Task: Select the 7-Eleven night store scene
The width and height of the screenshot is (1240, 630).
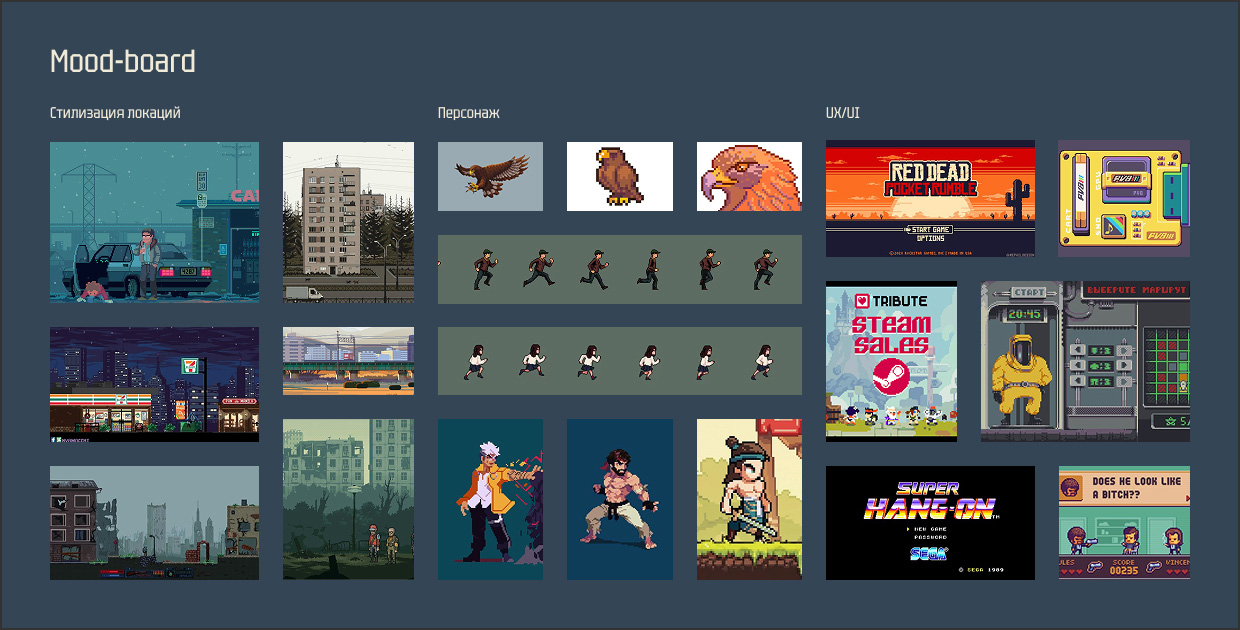Action: (154, 384)
